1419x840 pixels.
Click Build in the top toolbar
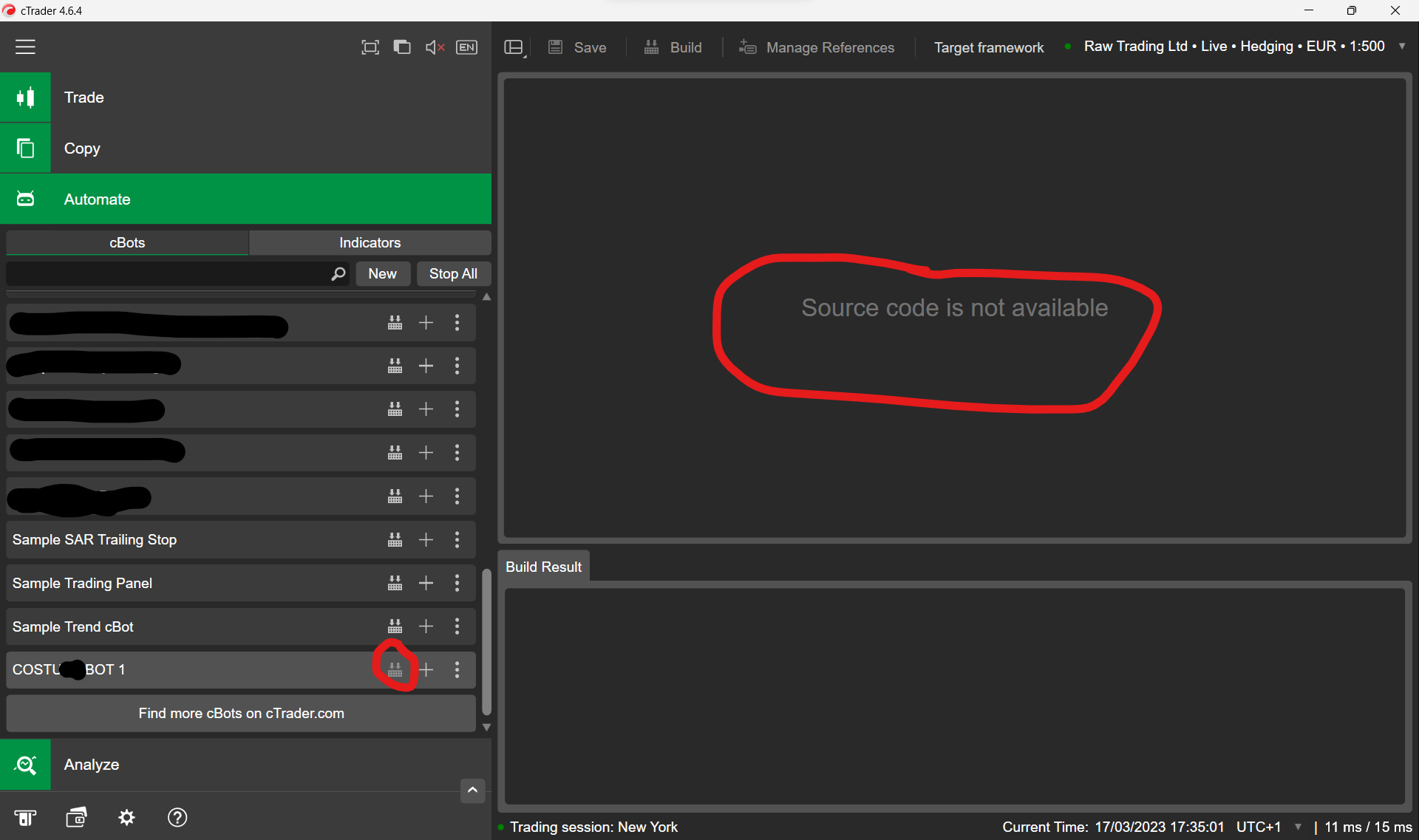click(x=673, y=47)
